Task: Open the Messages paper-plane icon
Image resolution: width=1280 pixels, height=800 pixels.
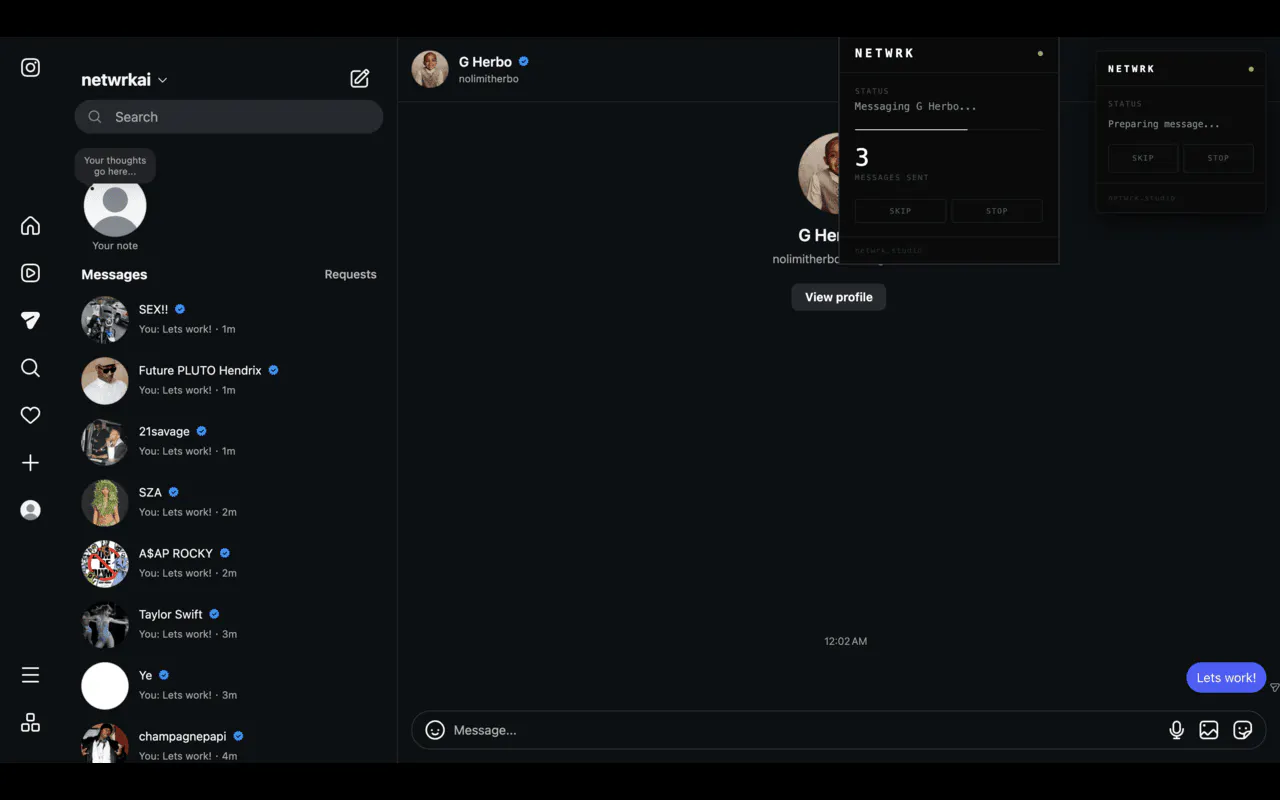Action: 31,320
